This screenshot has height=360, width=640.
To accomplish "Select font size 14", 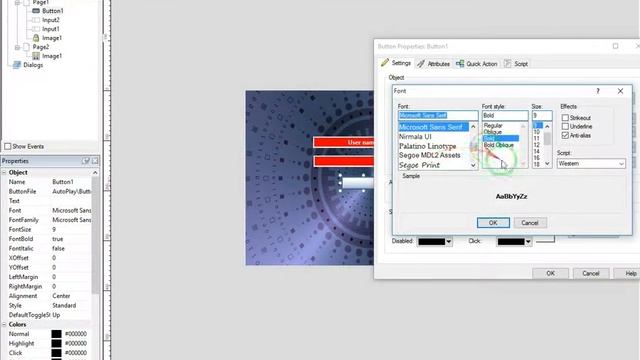I will pyautogui.click(x=536, y=151).
